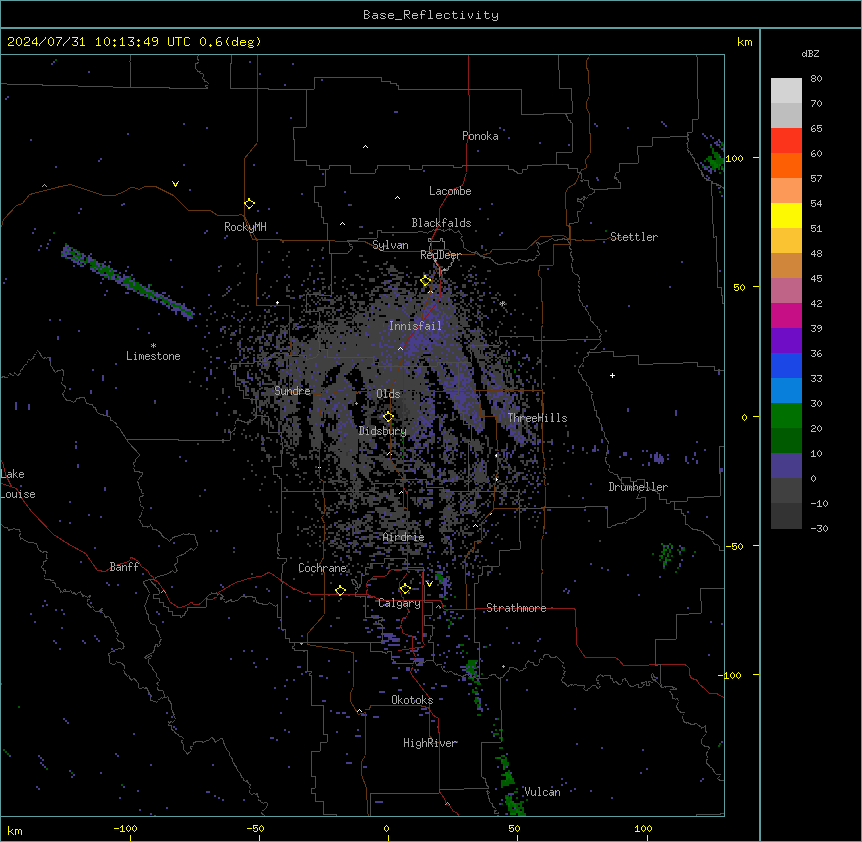Screen dimensions: 862x842
Task: Click the Okotoks town label
Action: 412,700
